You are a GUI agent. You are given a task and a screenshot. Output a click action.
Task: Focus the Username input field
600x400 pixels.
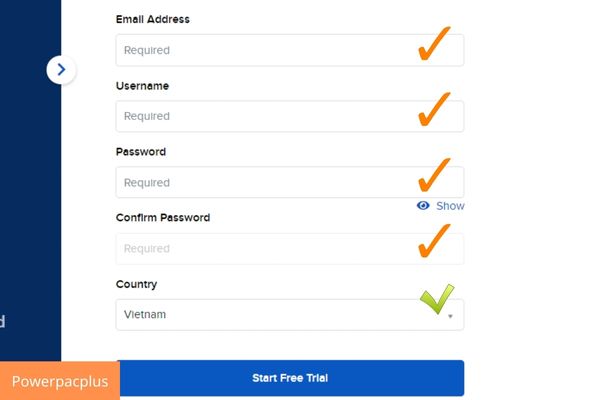(290, 116)
